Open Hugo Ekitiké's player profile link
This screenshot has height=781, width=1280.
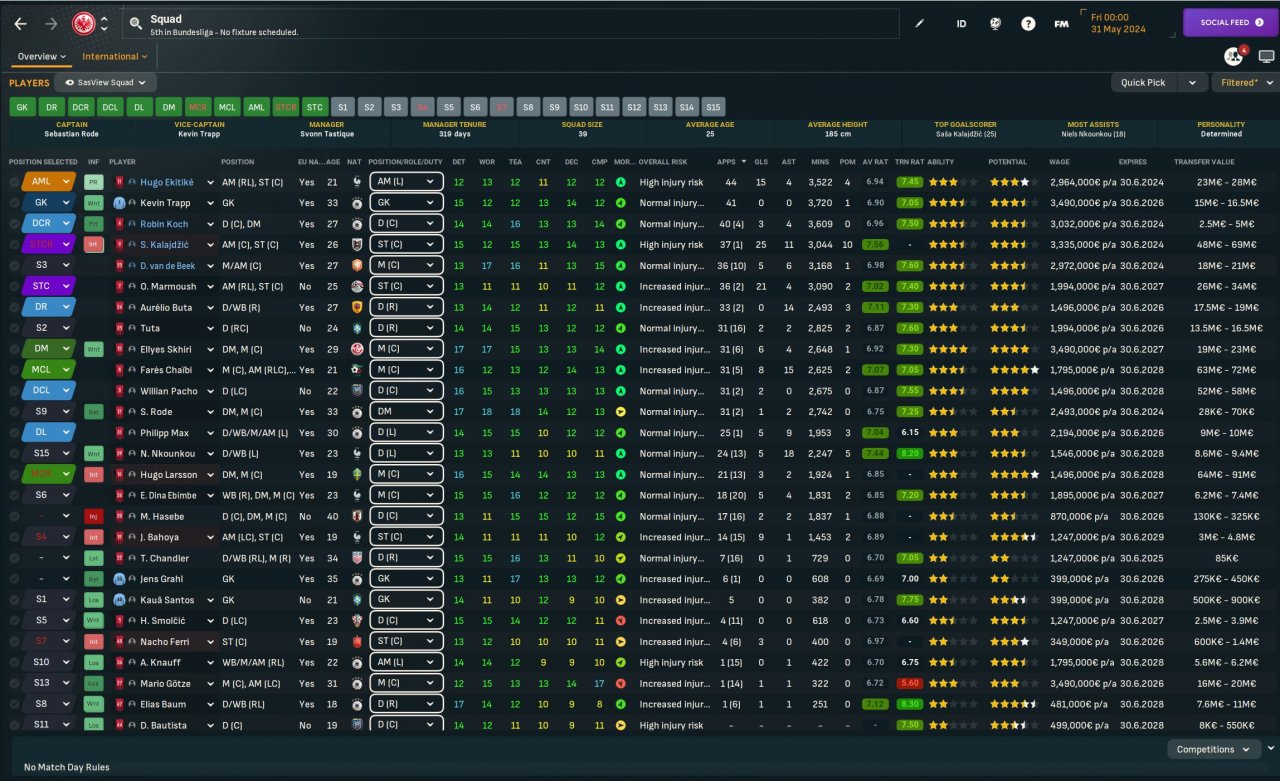click(167, 182)
